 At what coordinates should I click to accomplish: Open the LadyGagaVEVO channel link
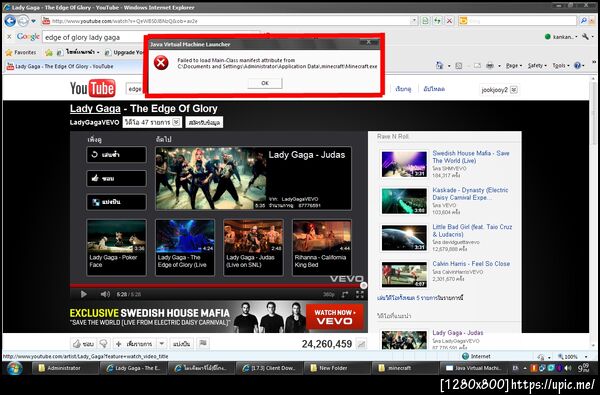94,122
